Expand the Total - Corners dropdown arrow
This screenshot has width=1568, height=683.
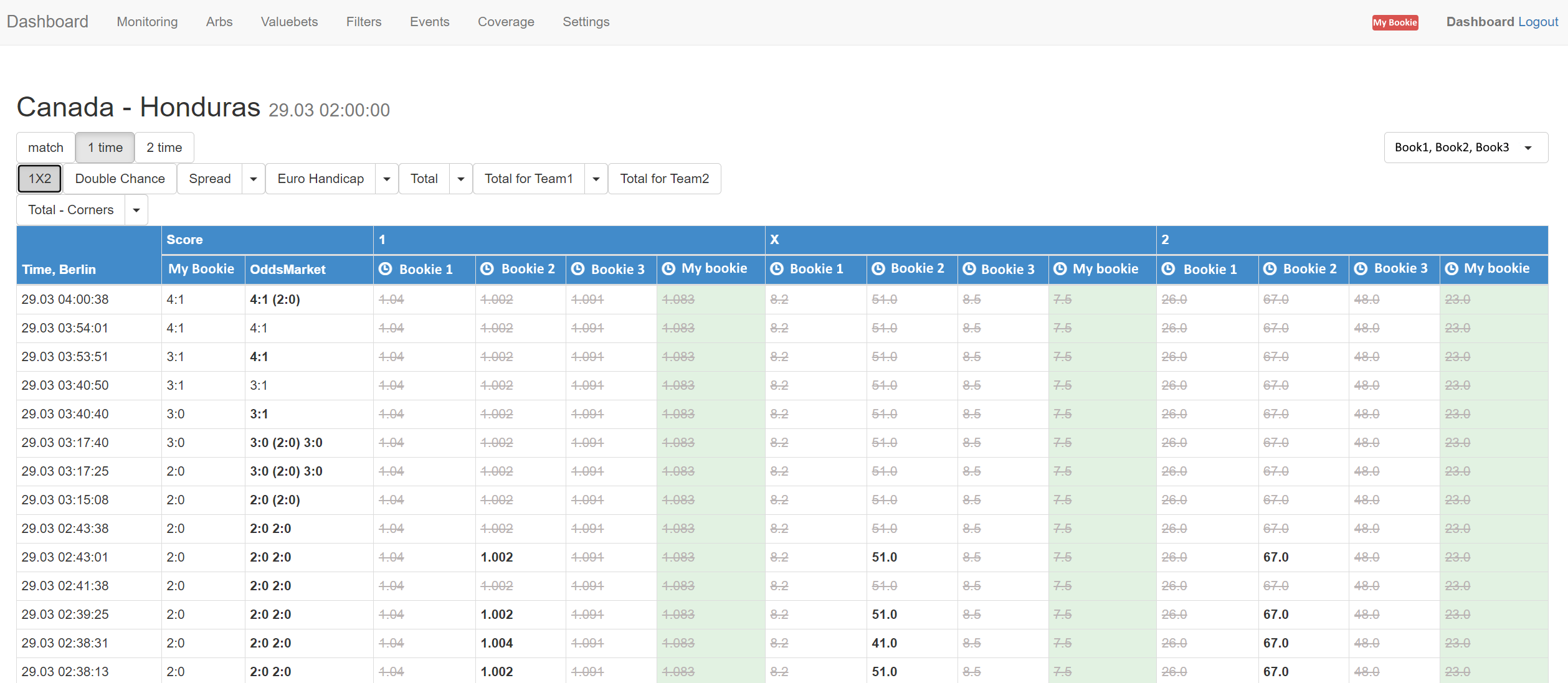[136, 210]
